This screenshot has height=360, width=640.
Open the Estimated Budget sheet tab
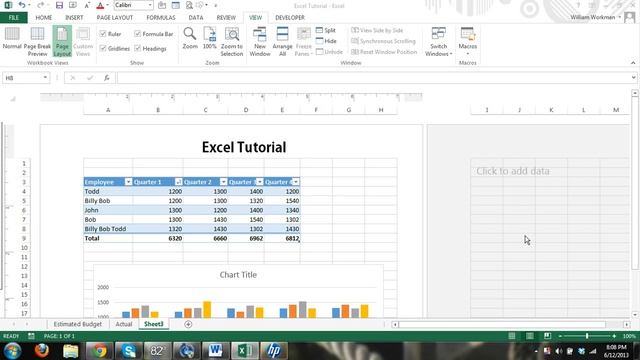pos(78,324)
